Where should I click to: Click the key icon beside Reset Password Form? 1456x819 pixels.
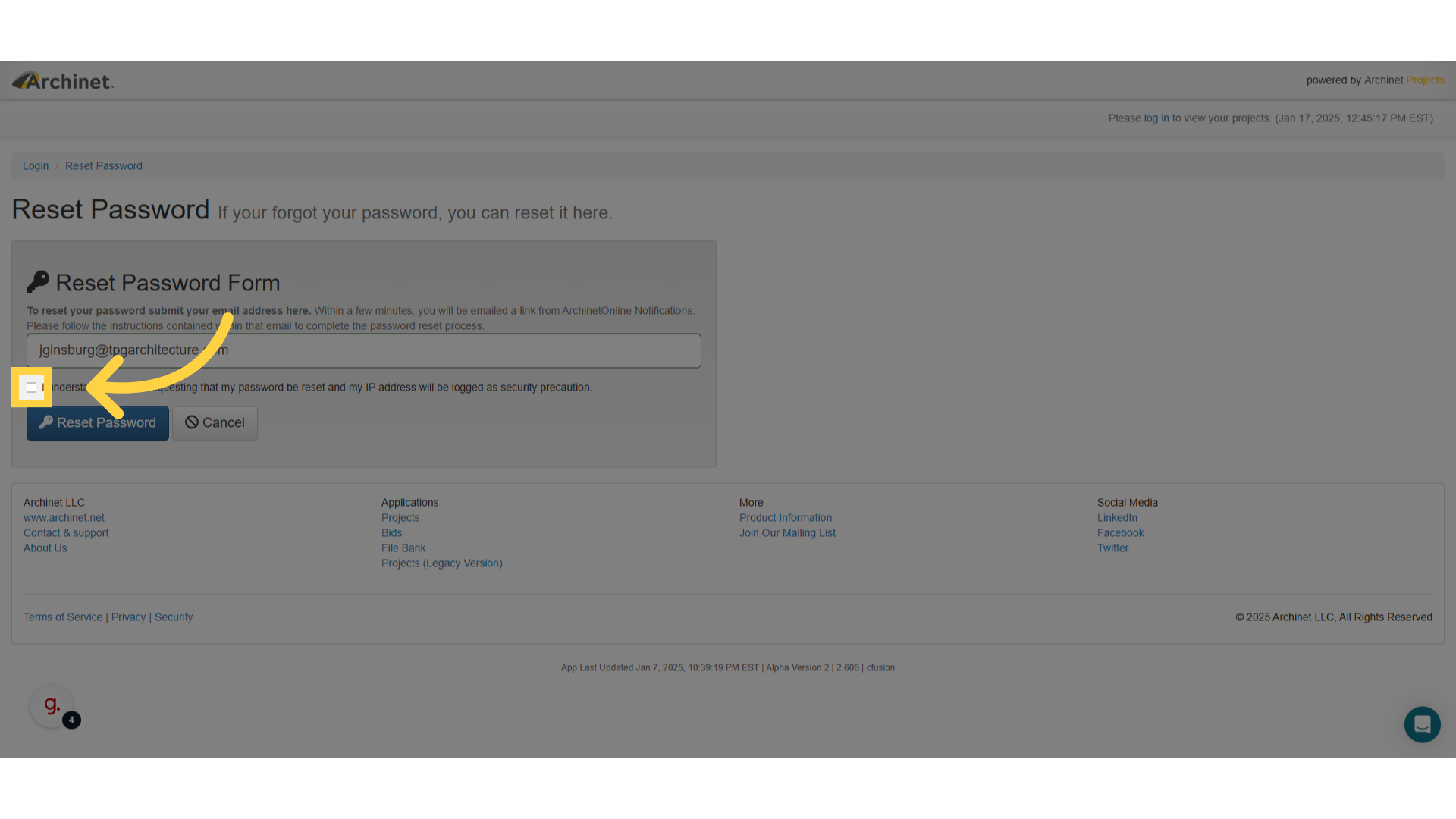click(x=38, y=281)
